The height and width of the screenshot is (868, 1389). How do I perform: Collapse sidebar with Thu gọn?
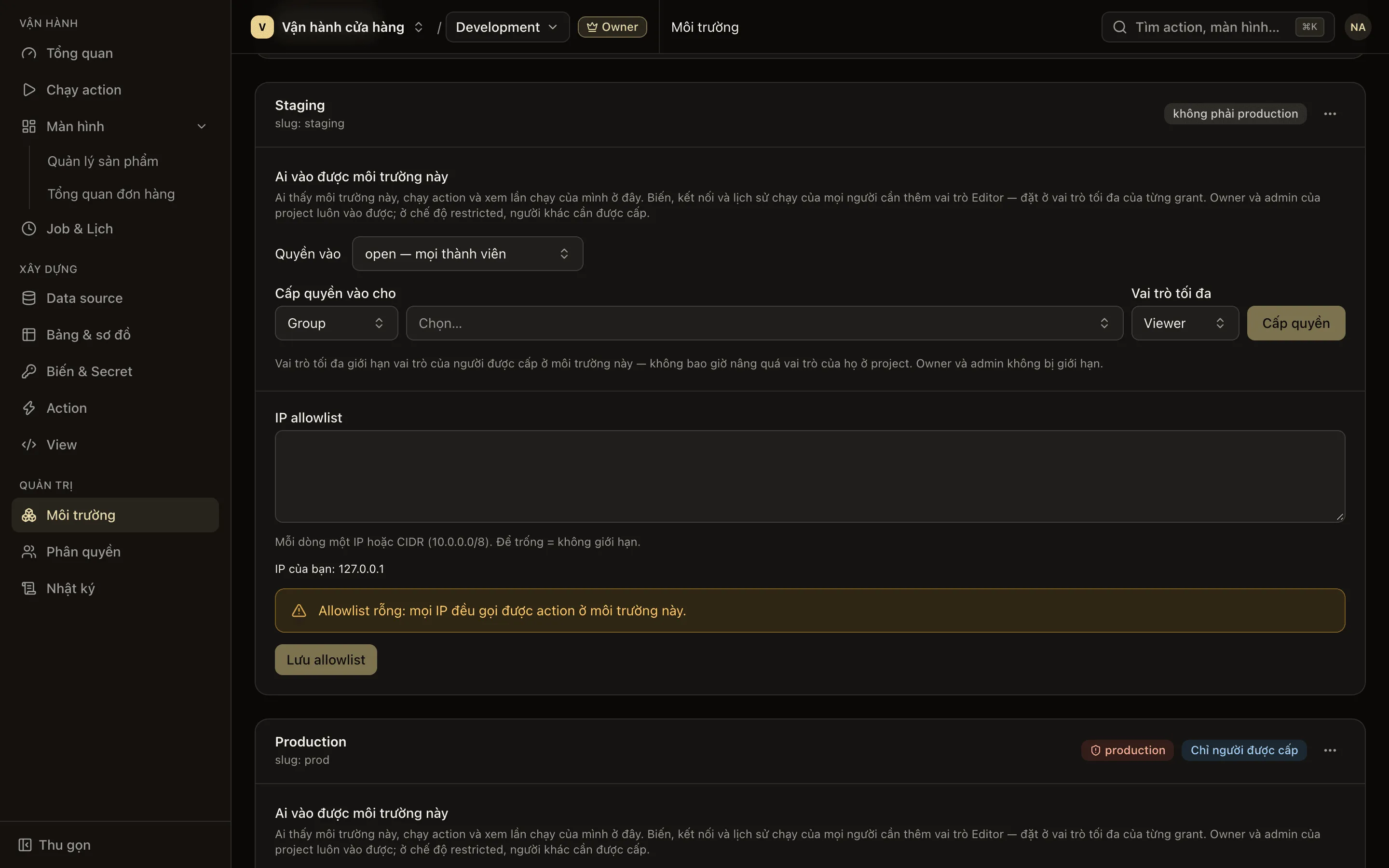coord(55,845)
